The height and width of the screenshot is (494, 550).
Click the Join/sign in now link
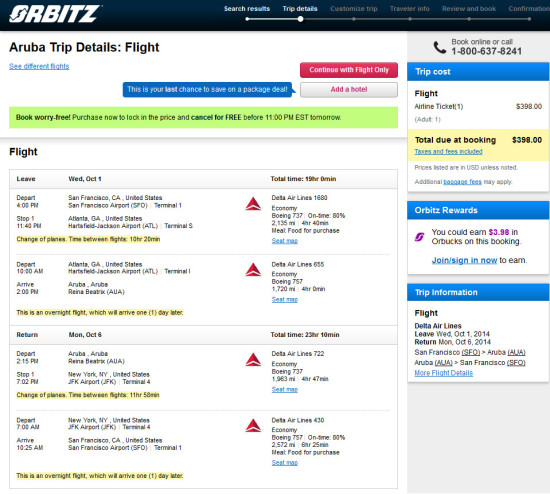pos(464,260)
